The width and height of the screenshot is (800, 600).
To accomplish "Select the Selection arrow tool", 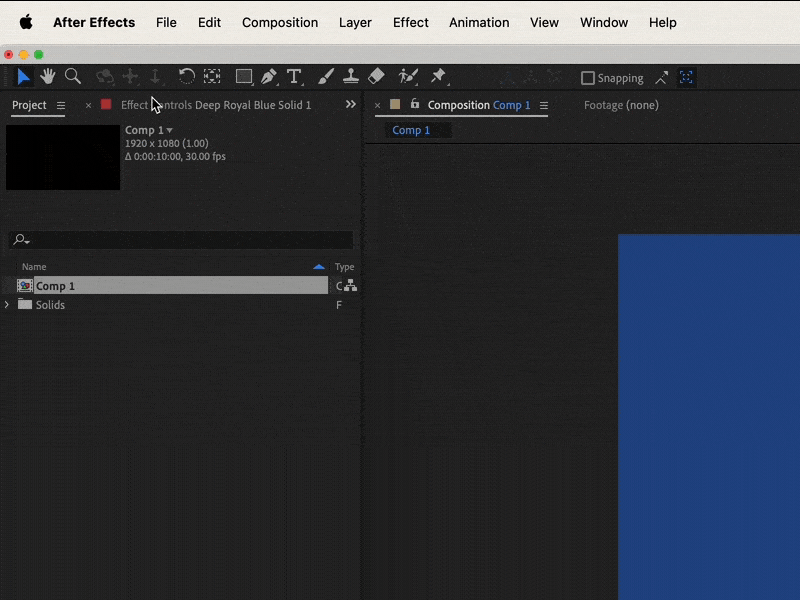I will [23, 77].
